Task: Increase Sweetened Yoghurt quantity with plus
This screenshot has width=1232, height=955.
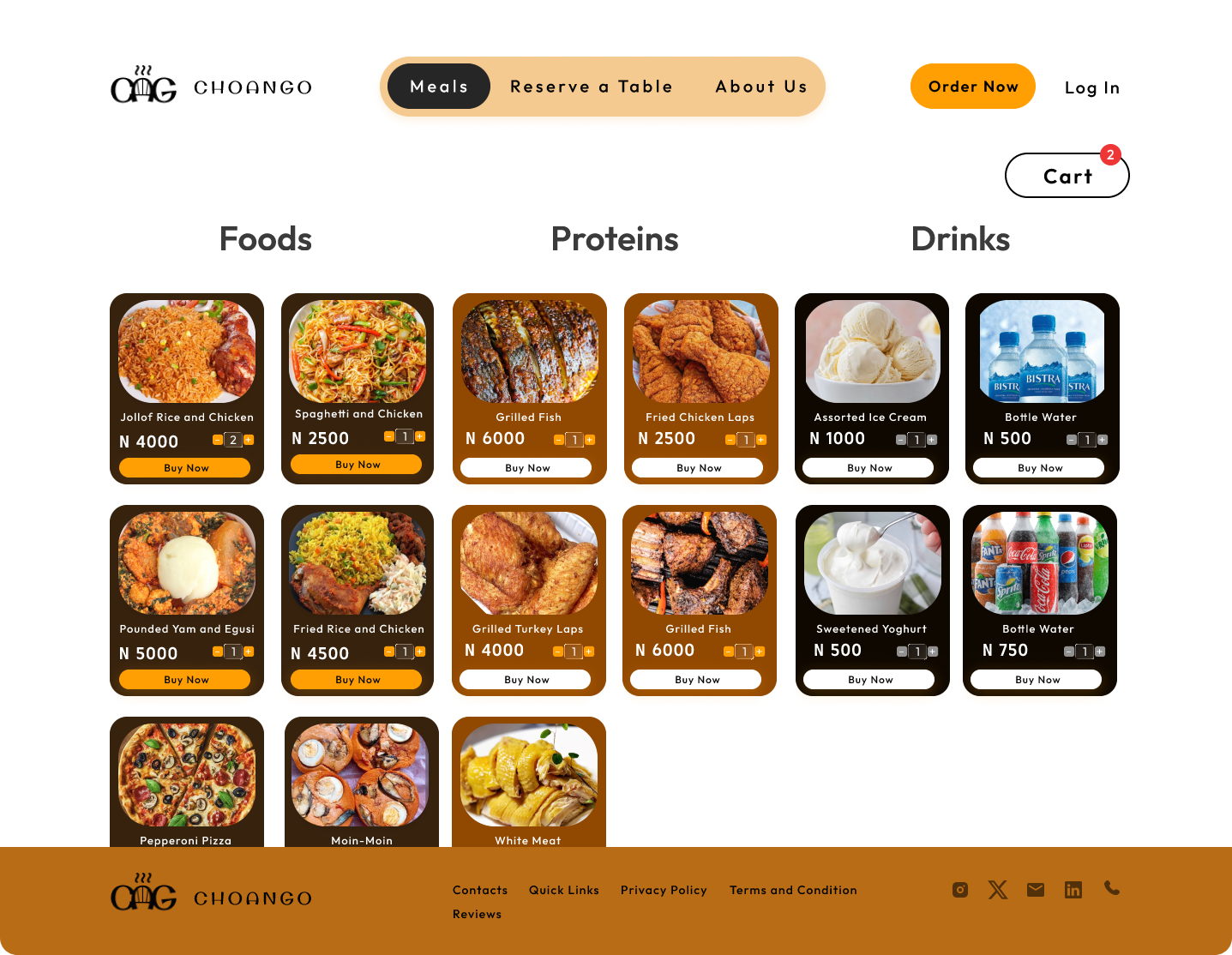Action: coord(933,652)
